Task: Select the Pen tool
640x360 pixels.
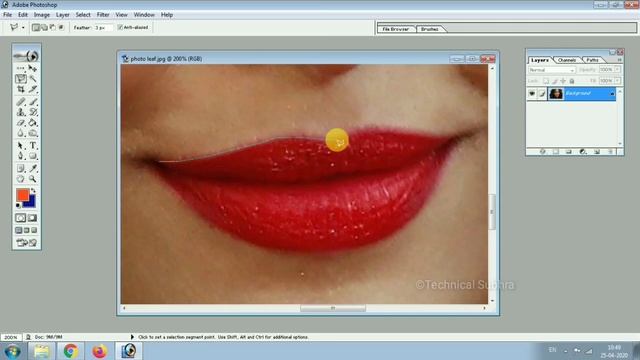Action: [x=20, y=156]
